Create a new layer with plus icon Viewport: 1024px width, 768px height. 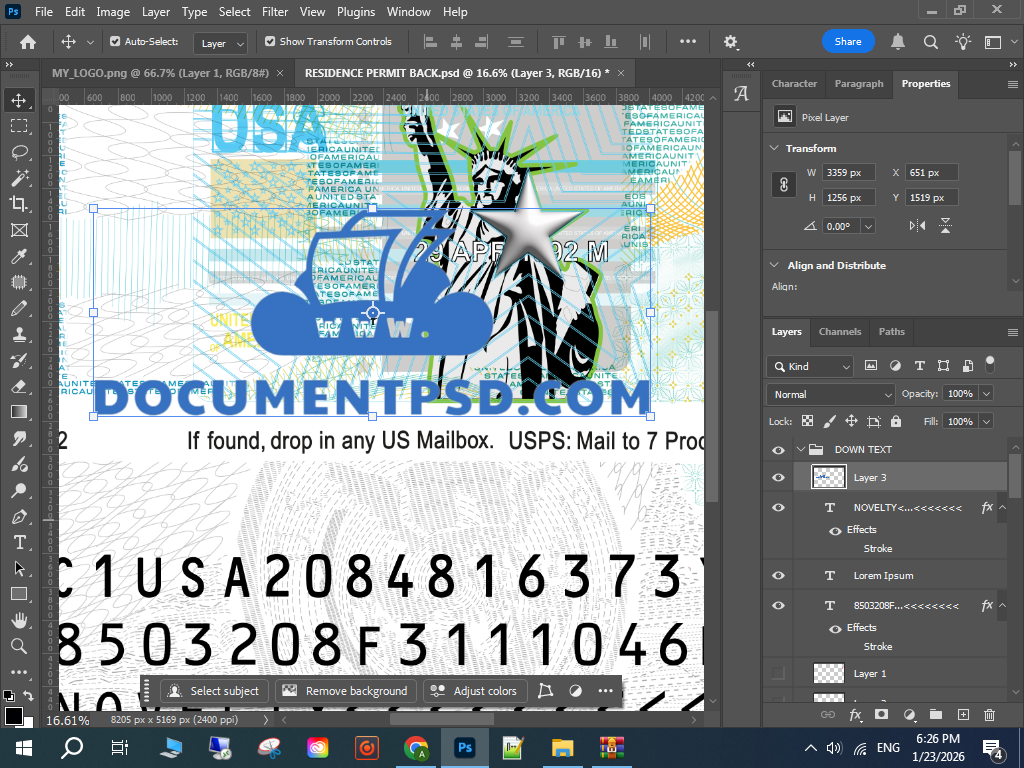[x=963, y=715]
